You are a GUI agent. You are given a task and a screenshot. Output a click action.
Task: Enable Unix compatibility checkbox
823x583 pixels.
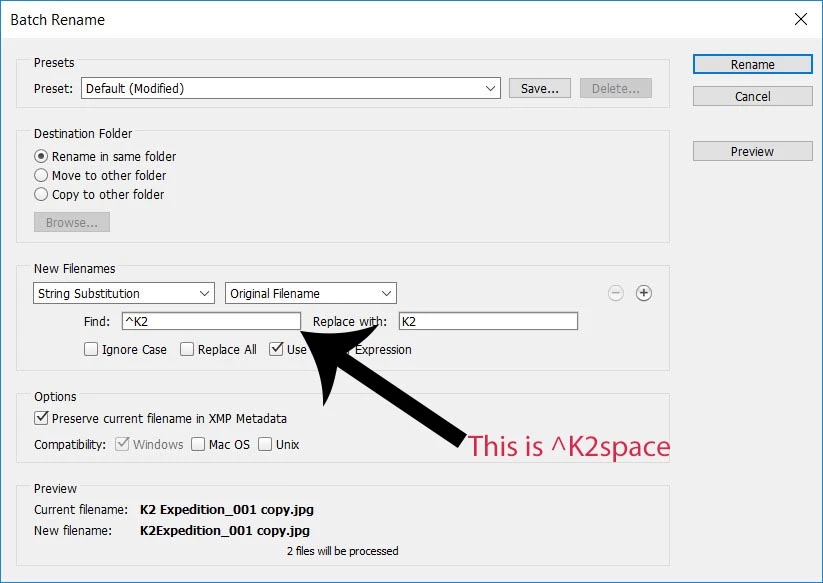pyautogui.click(x=265, y=444)
